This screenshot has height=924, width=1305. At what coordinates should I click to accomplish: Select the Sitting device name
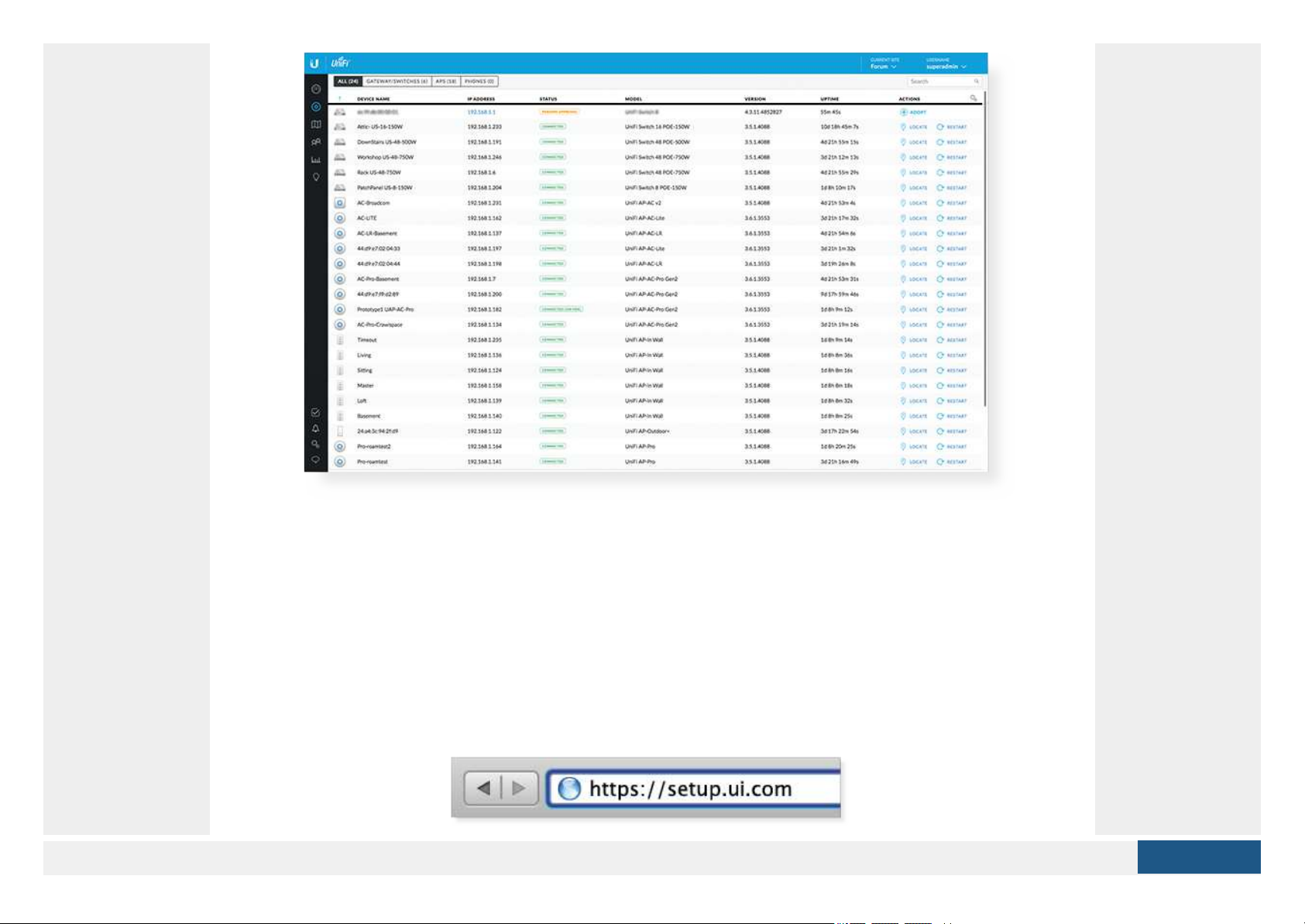coord(365,370)
